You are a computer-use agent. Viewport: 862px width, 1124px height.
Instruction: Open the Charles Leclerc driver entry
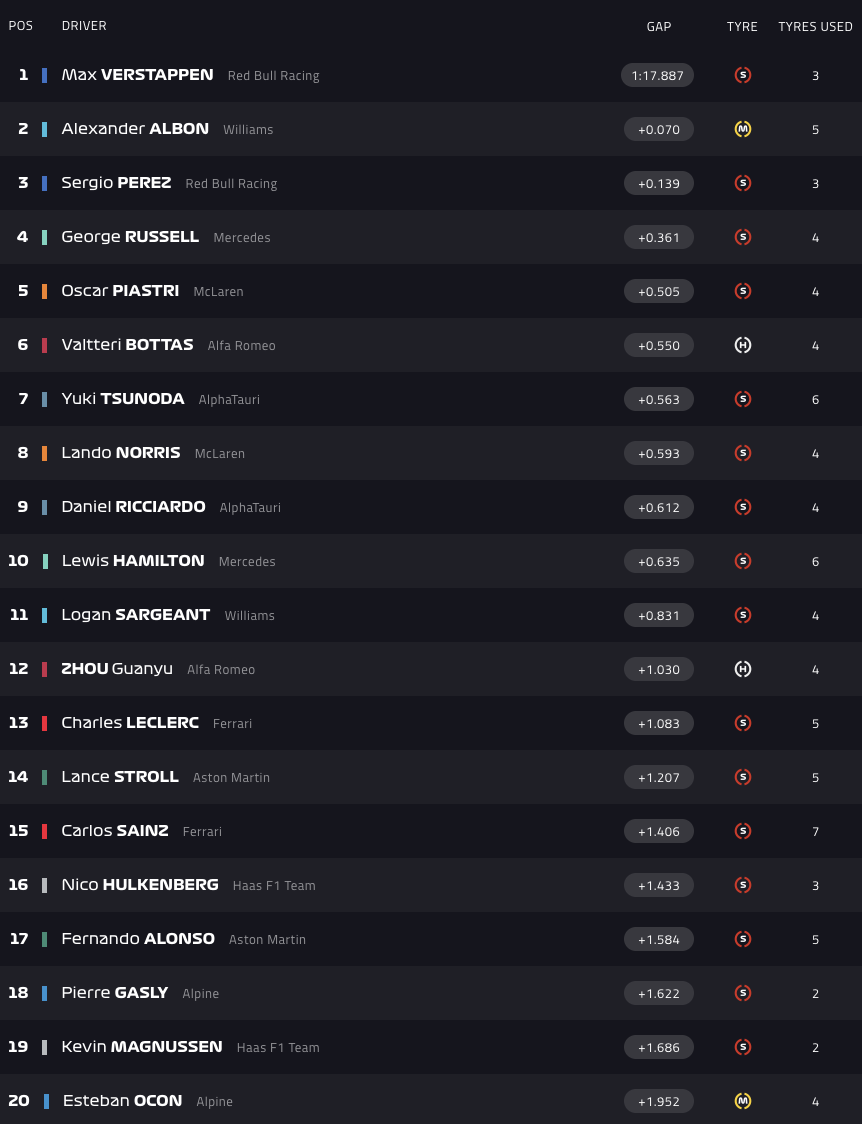(x=130, y=723)
